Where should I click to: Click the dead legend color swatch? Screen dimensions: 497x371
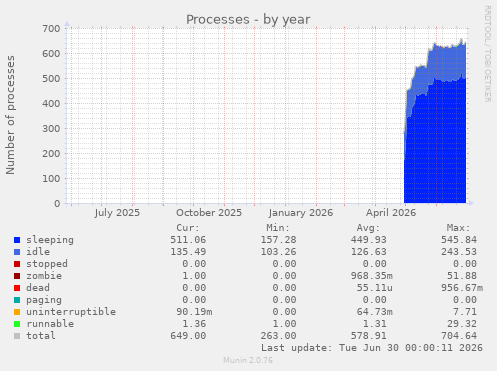click(17, 288)
